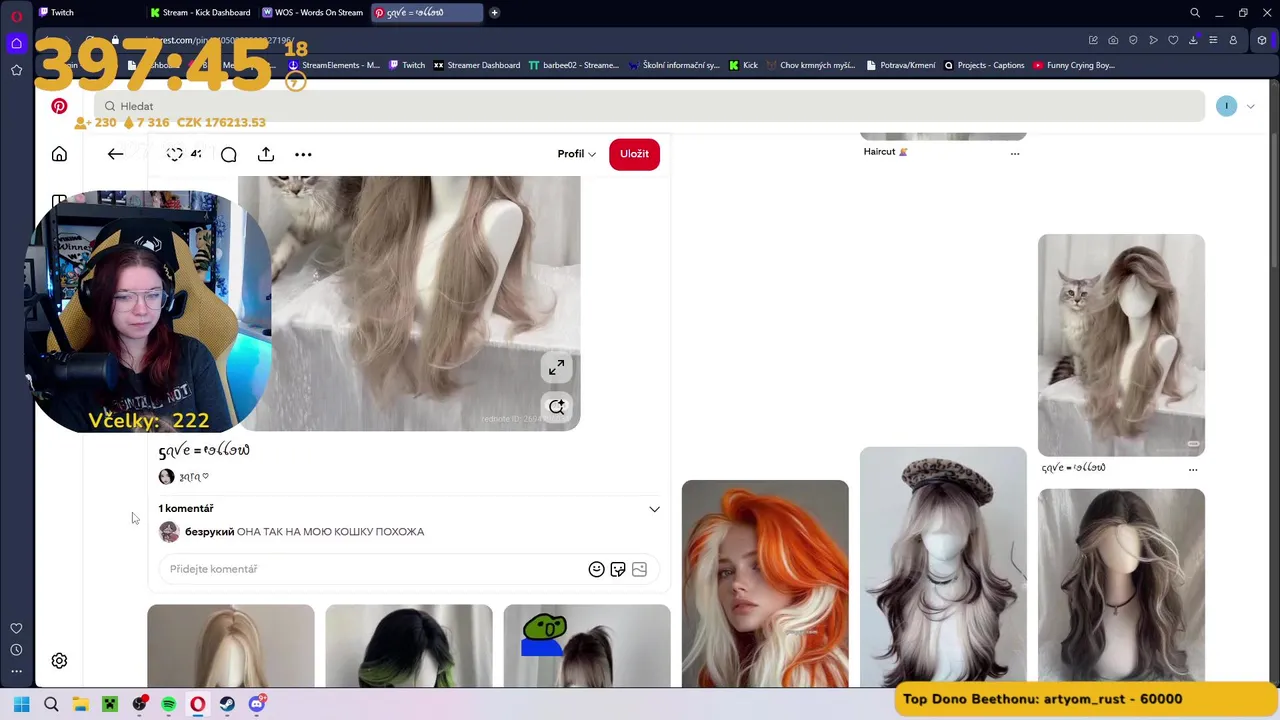Open the pin's comment bubble icon
The image size is (1280, 720).
click(229, 154)
